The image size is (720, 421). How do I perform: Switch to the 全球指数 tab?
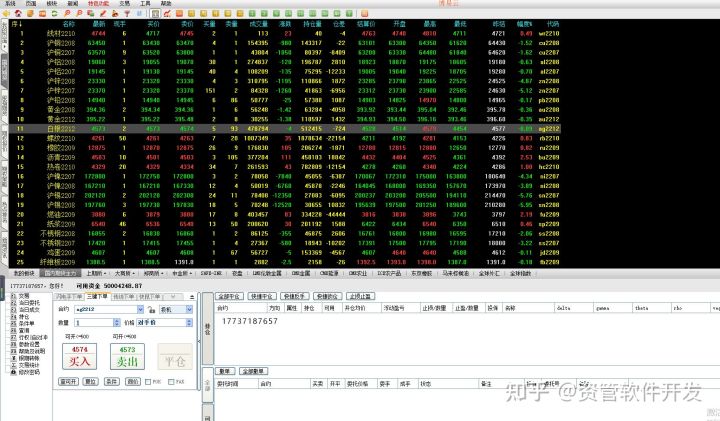520,273
